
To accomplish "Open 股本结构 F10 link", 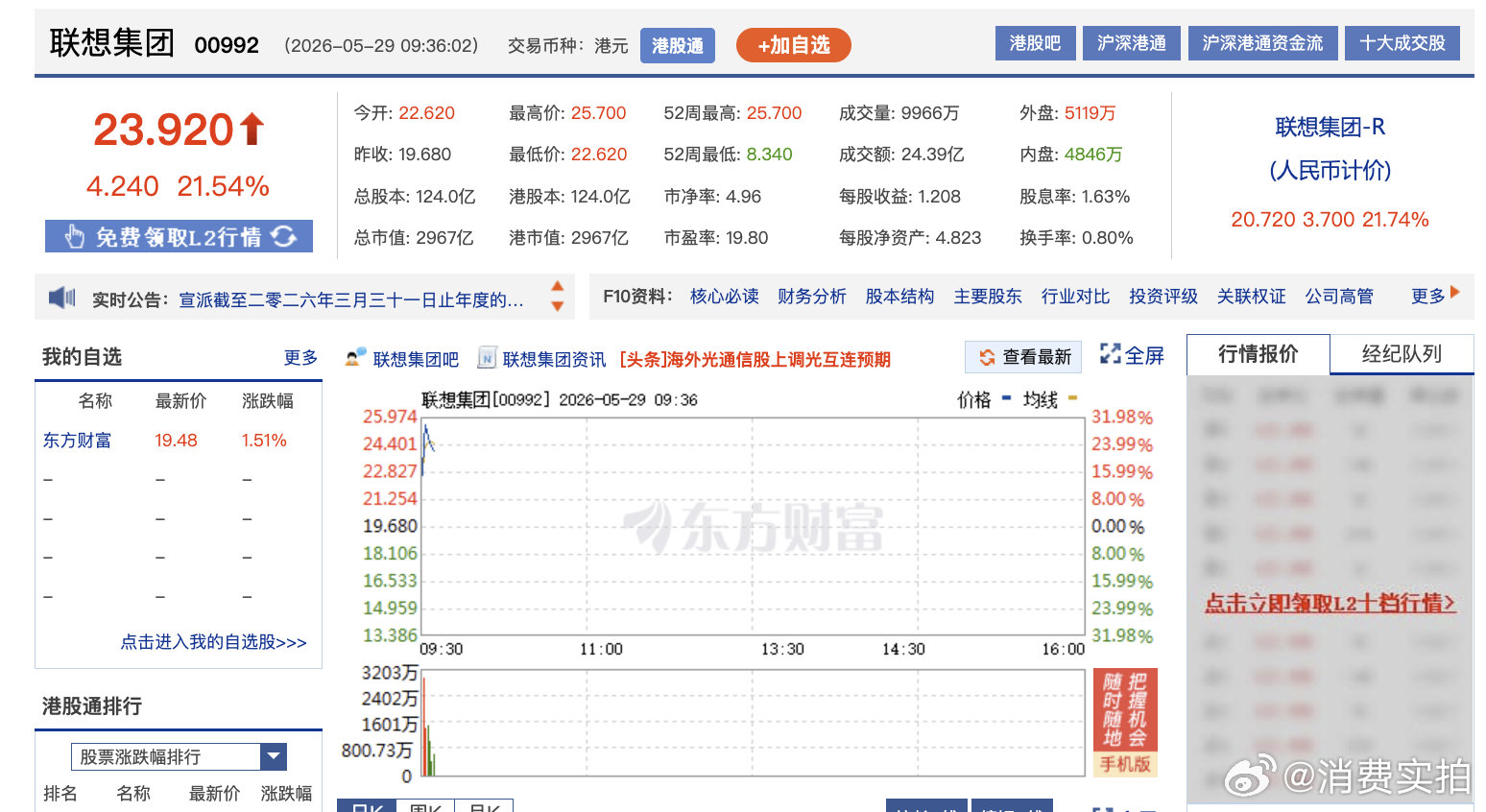I will (x=899, y=297).
